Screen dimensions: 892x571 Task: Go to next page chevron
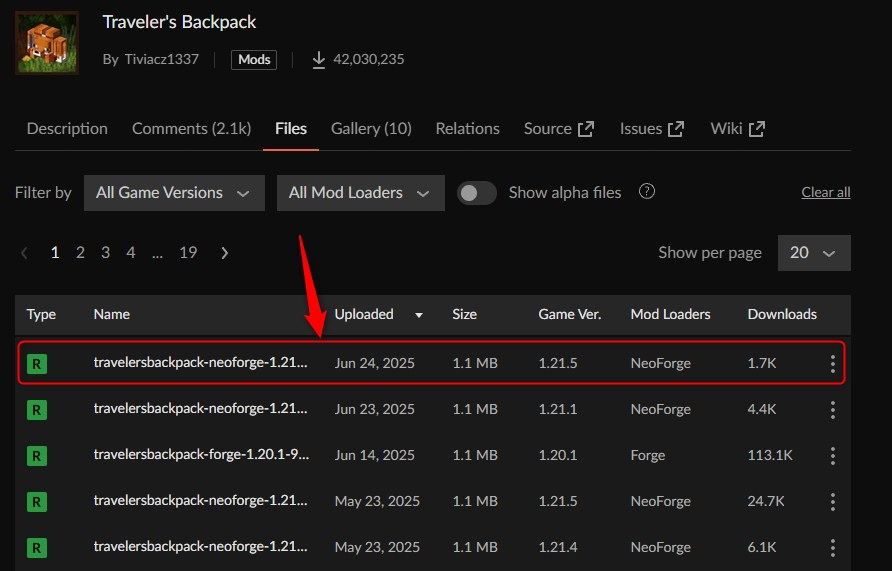coord(225,253)
